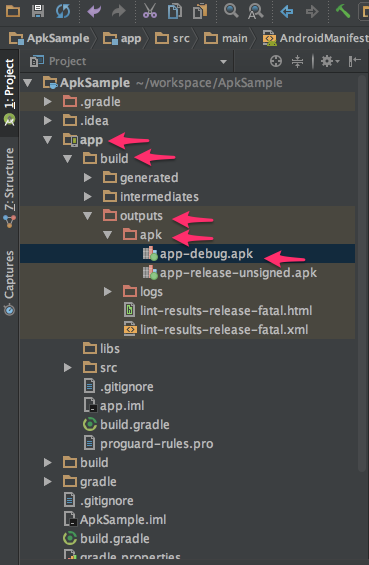Select the generated folder row

(187, 178)
